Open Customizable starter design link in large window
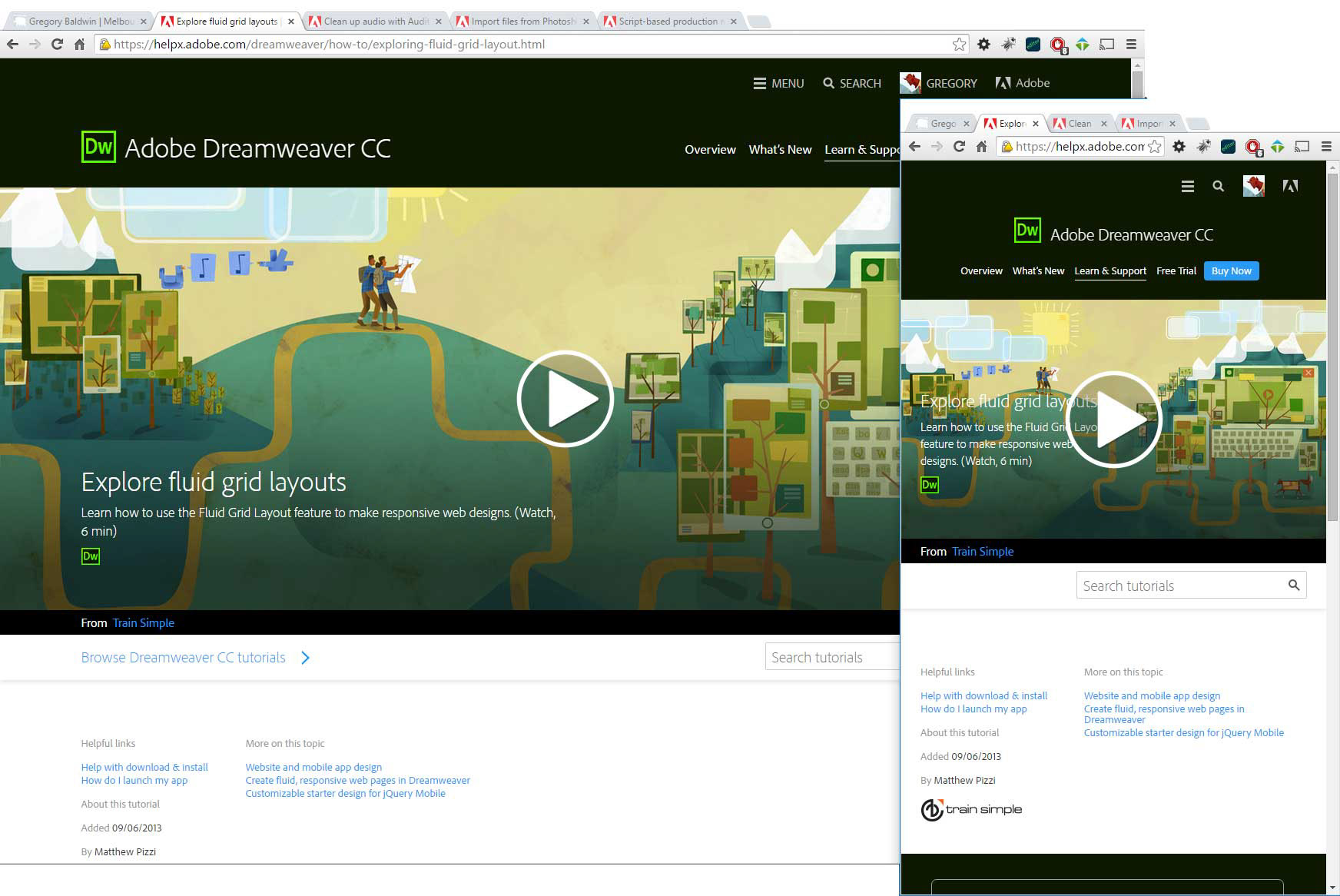This screenshot has width=1340, height=896. pyautogui.click(x=345, y=793)
